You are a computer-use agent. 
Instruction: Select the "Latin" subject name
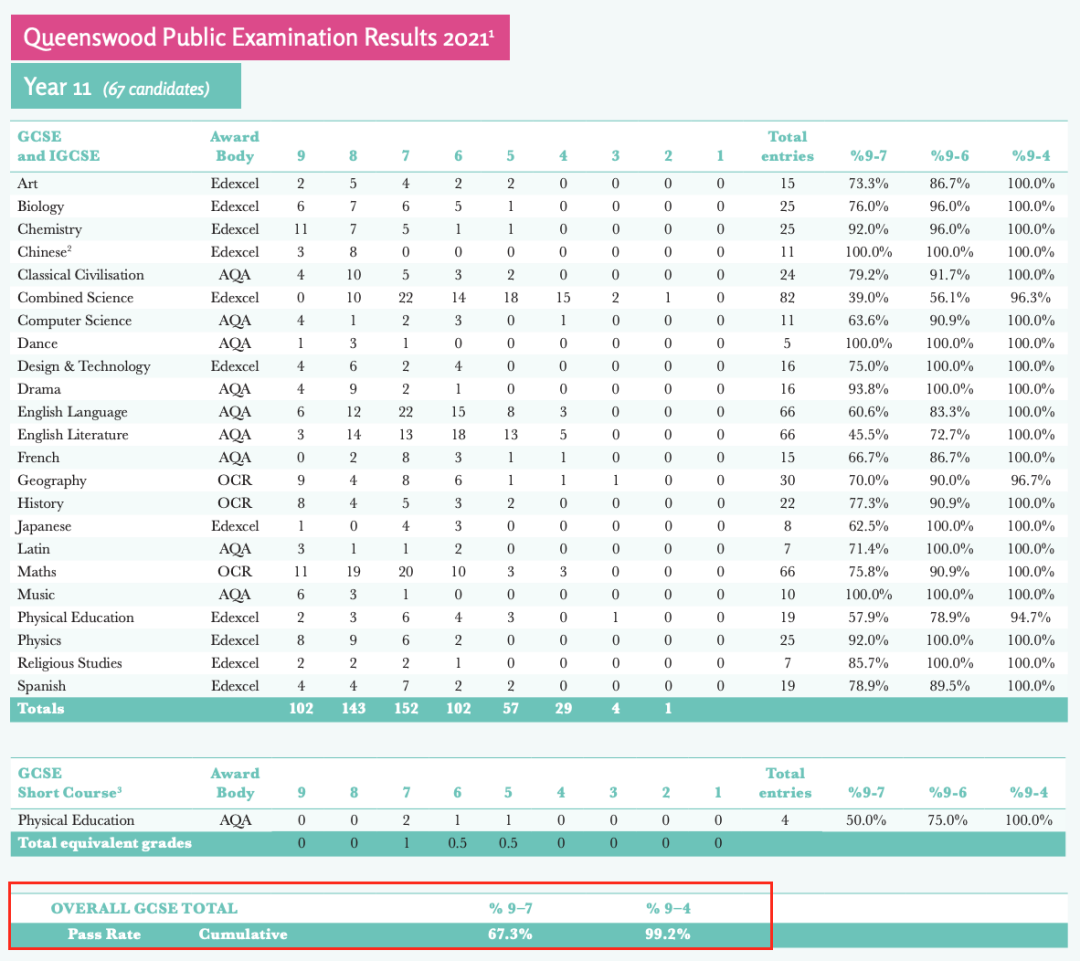pyautogui.click(x=34, y=549)
